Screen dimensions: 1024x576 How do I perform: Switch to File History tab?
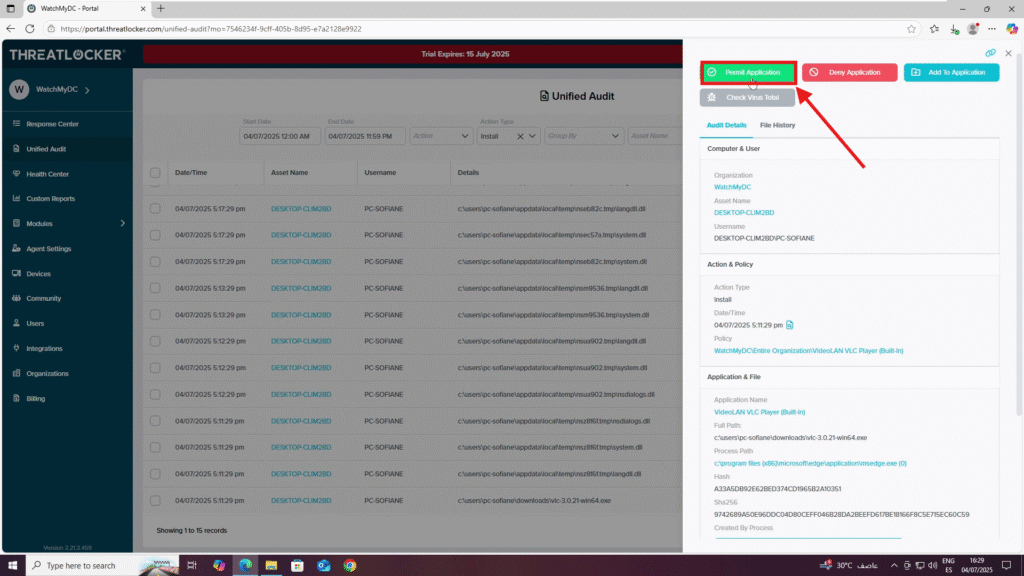pos(777,125)
